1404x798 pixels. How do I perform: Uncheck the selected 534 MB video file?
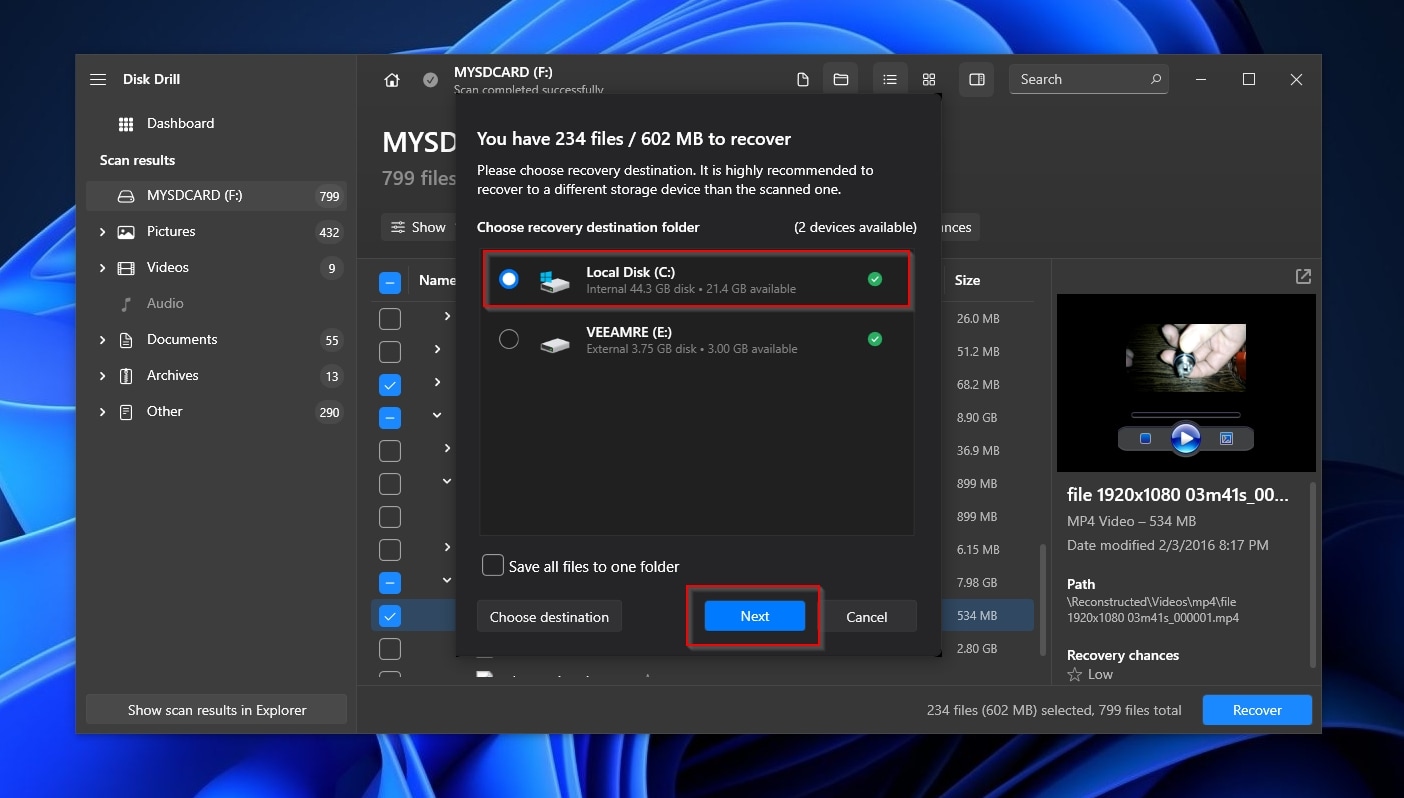[x=390, y=616]
